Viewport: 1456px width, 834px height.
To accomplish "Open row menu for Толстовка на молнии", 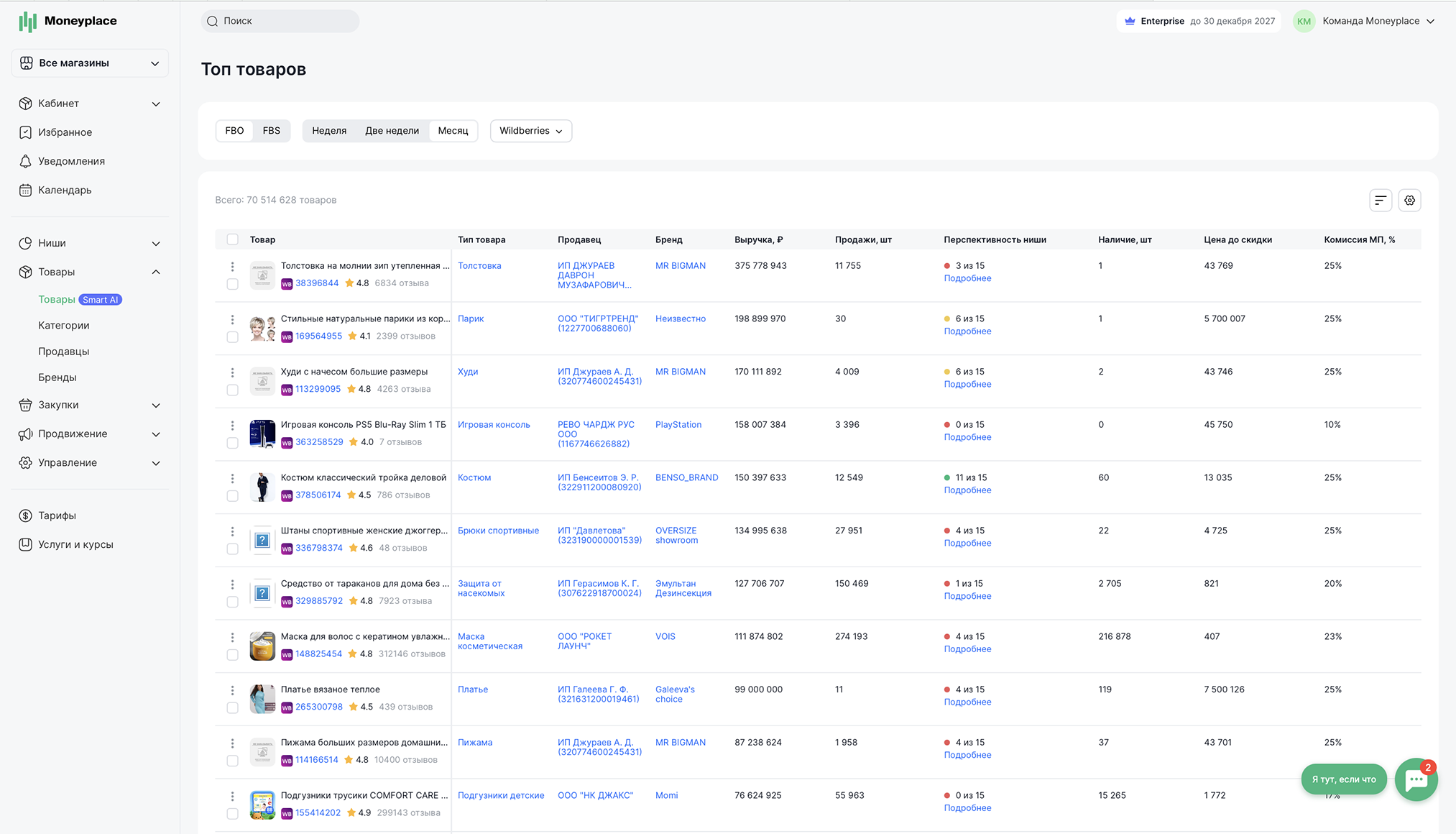I will pyautogui.click(x=232, y=267).
